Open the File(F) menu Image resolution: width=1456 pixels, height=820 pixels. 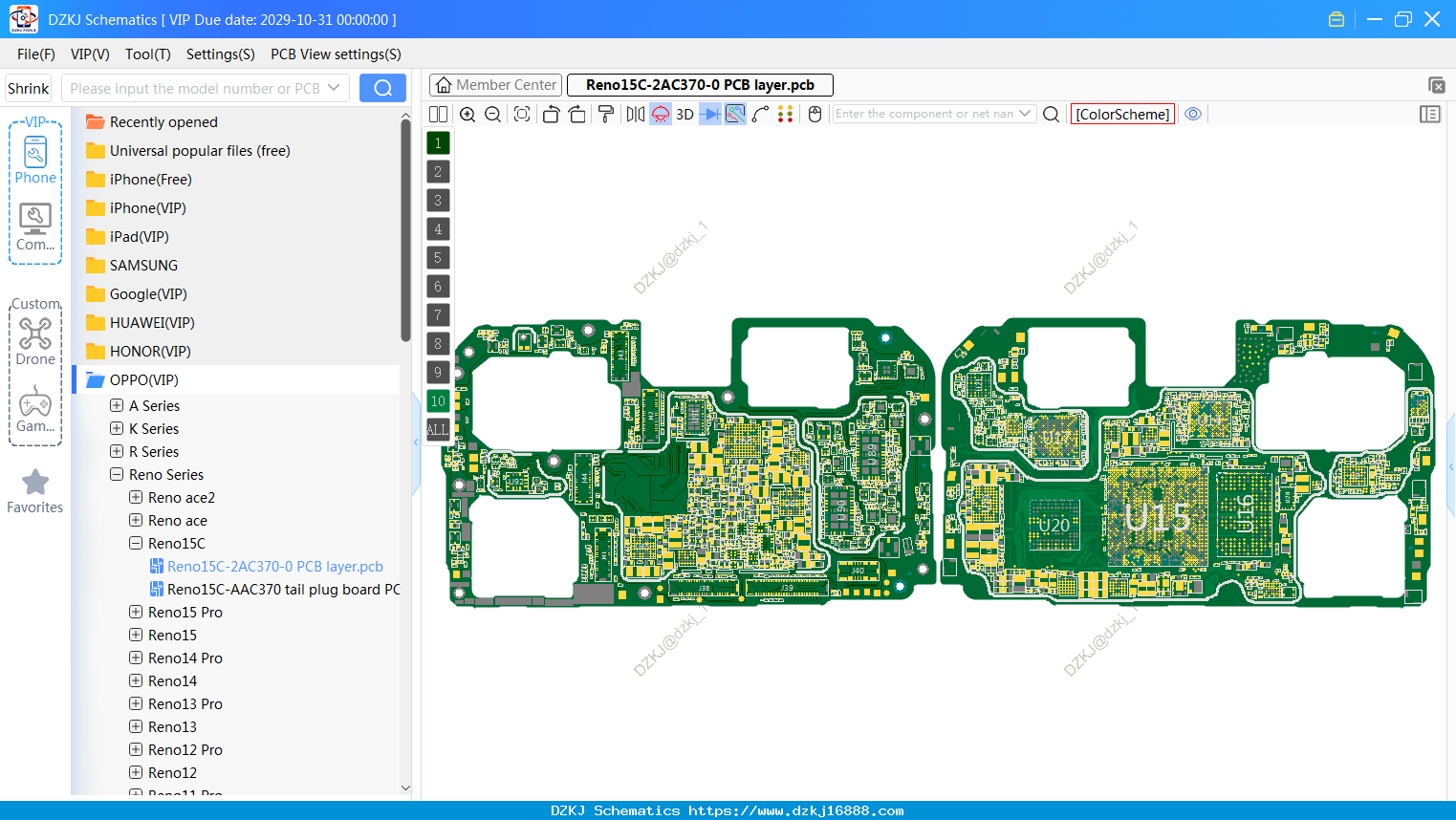coord(36,54)
